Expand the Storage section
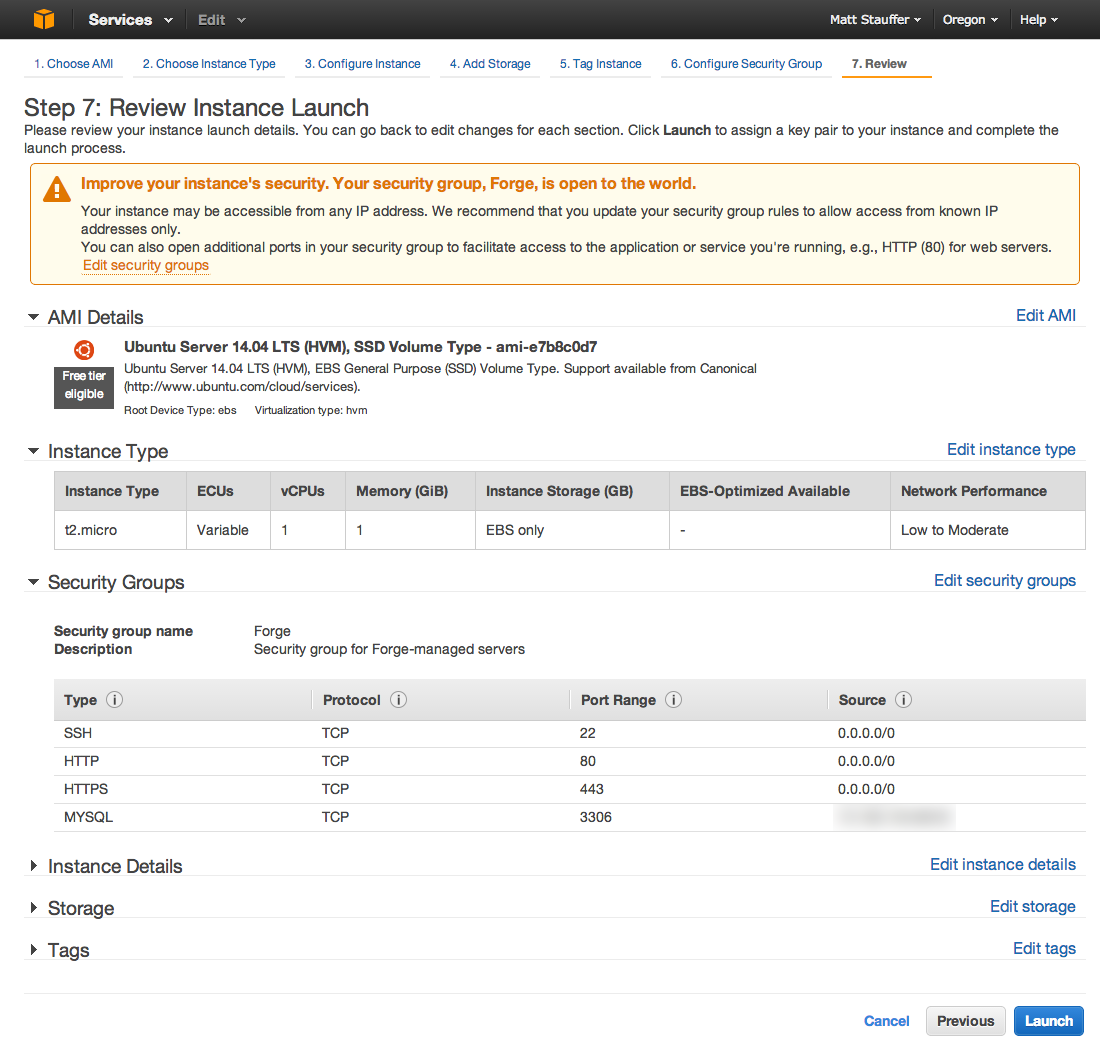 point(33,908)
